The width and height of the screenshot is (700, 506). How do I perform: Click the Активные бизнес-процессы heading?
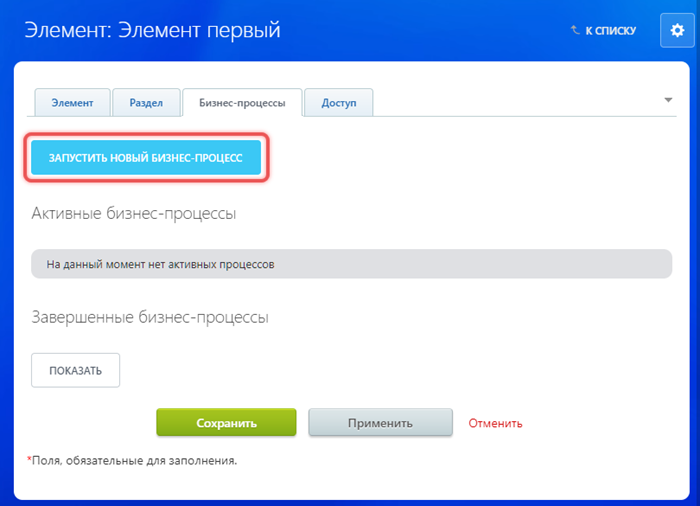pos(134,214)
